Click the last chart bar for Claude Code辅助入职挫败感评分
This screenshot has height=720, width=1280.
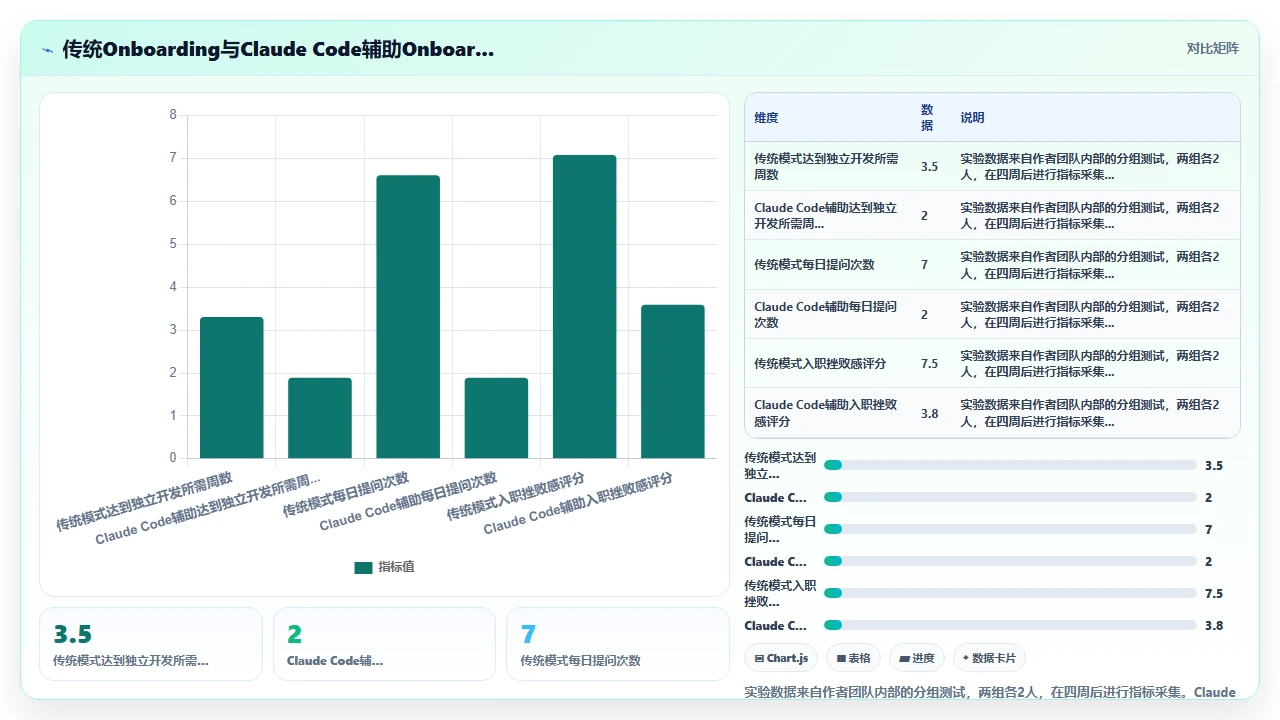(673, 382)
